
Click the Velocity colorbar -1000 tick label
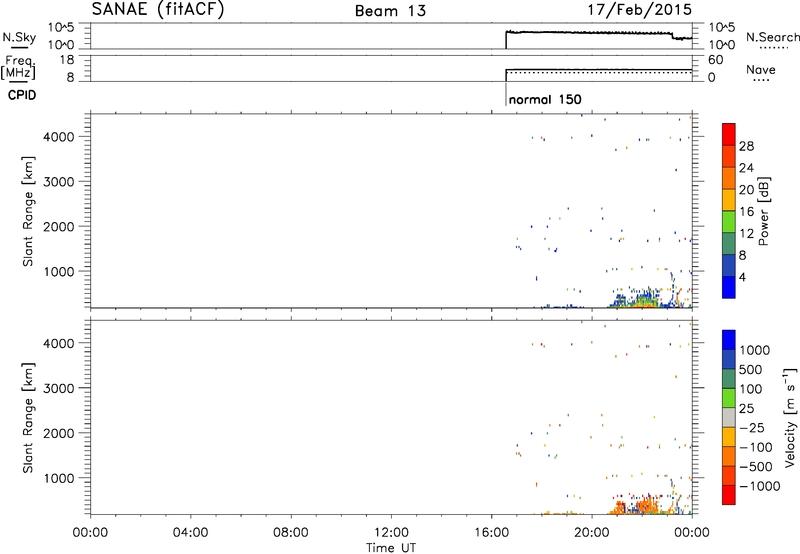pos(760,486)
